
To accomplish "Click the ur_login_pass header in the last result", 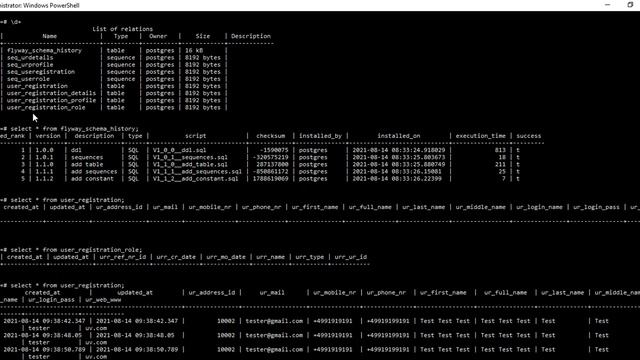I will point(51,300).
